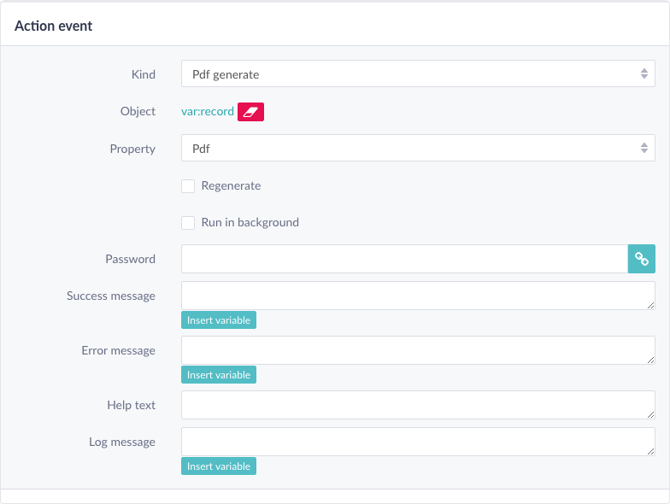Click the Error message textarea resize handle

[650, 360]
